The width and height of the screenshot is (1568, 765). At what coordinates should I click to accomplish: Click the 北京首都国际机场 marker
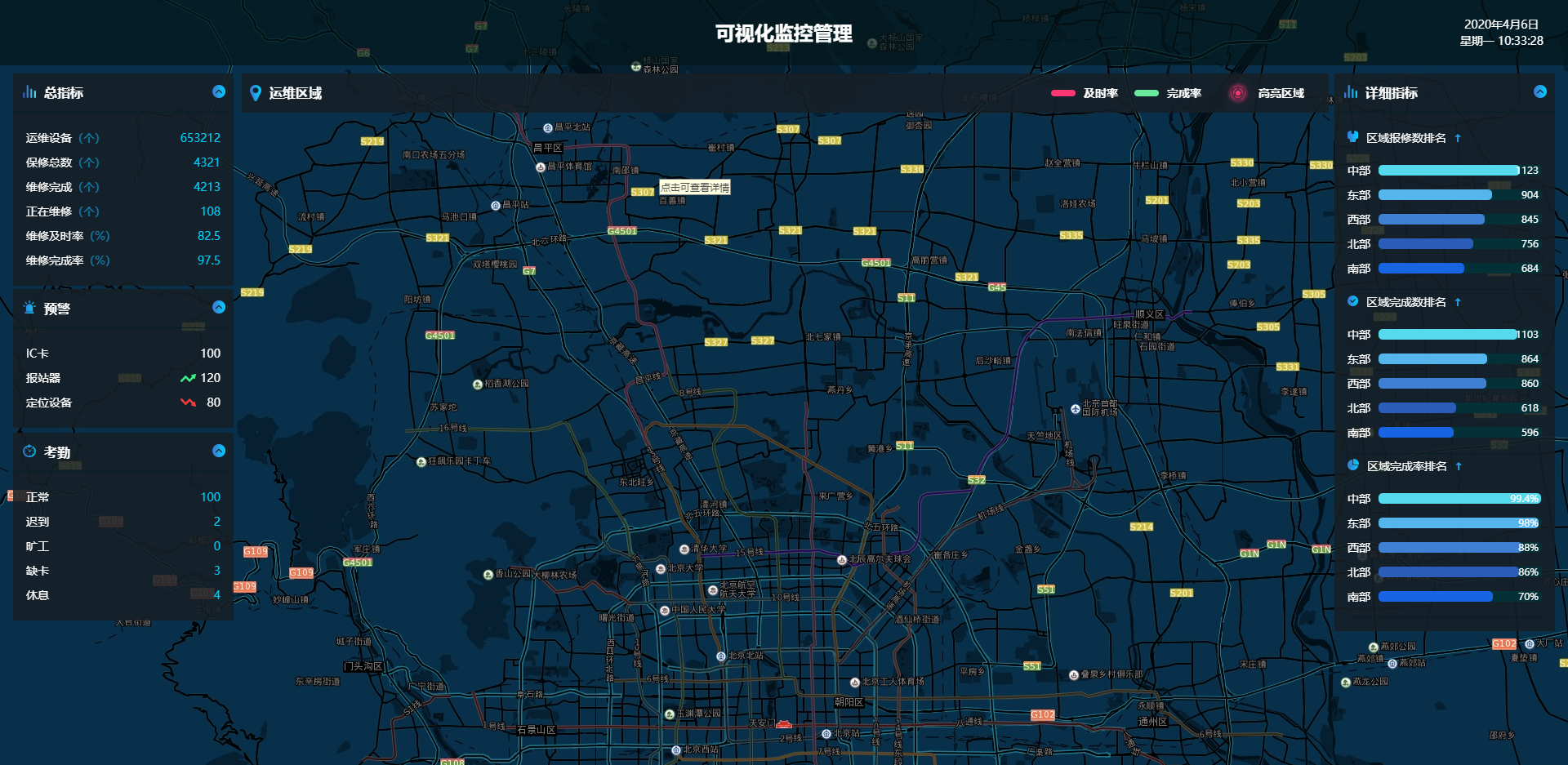[x=1076, y=409]
